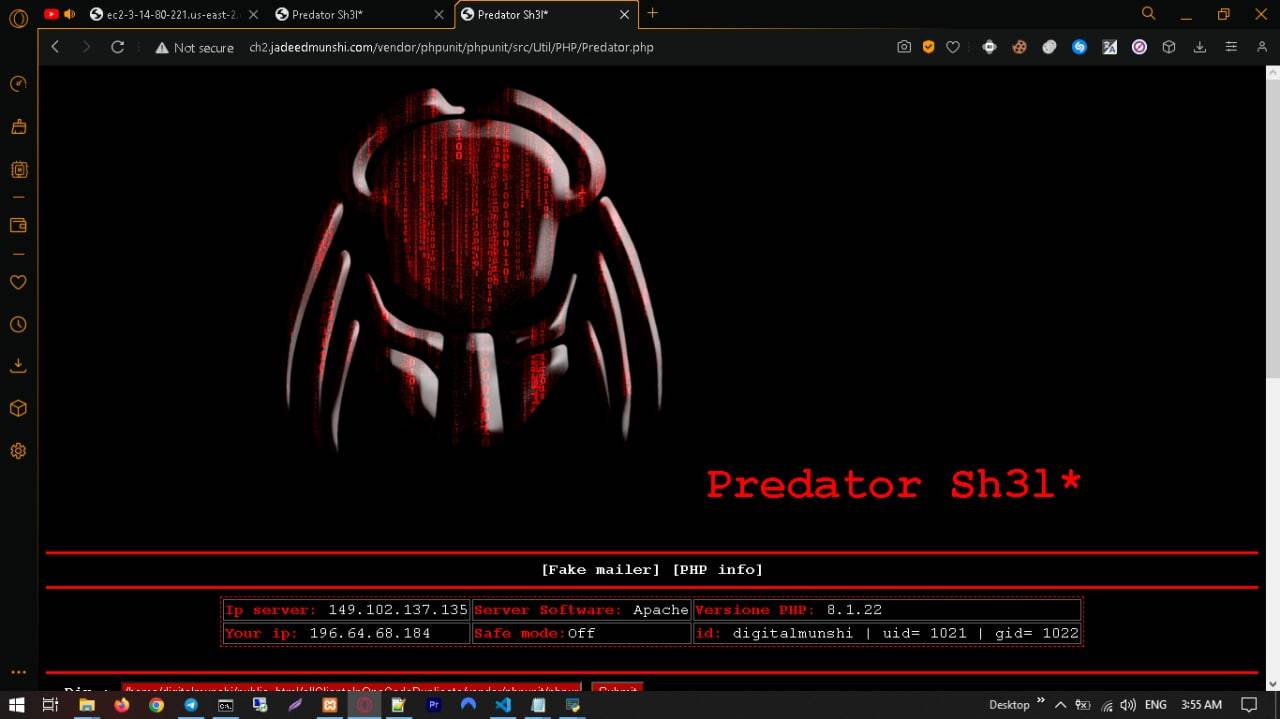The image size is (1280, 719).
Task: Click the chip icon in Opera sidebar
Action: [18, 170]
